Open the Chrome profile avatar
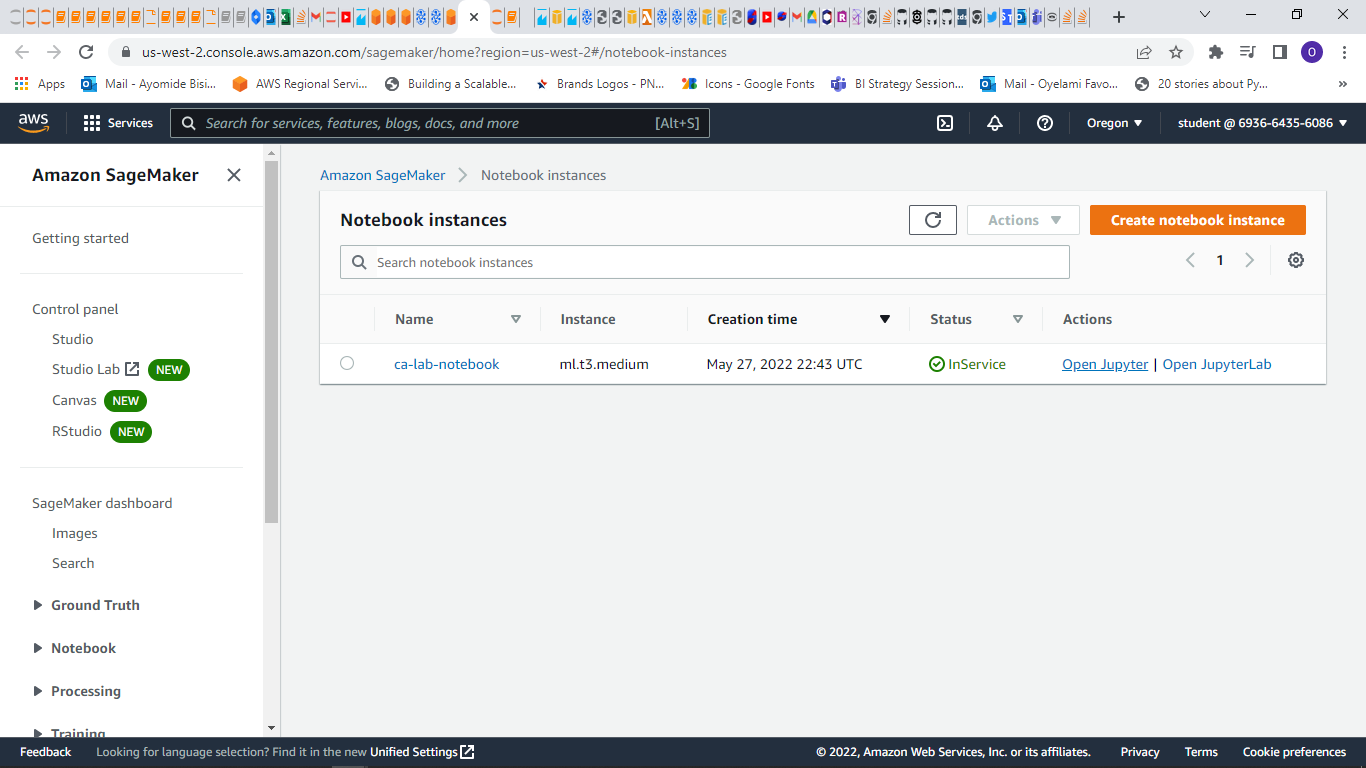The height and width of the screenshot is (768, 1366). click(x=1312, y=52)
